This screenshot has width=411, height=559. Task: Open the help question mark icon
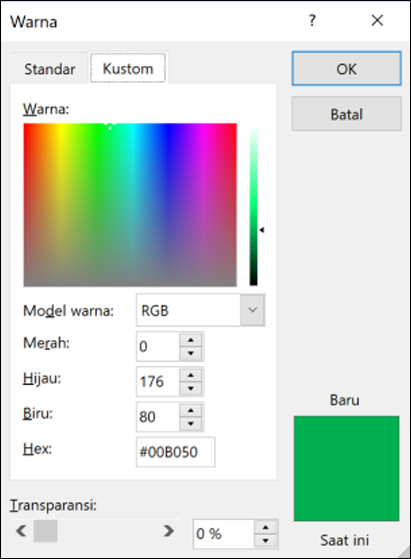coord(312,21)
